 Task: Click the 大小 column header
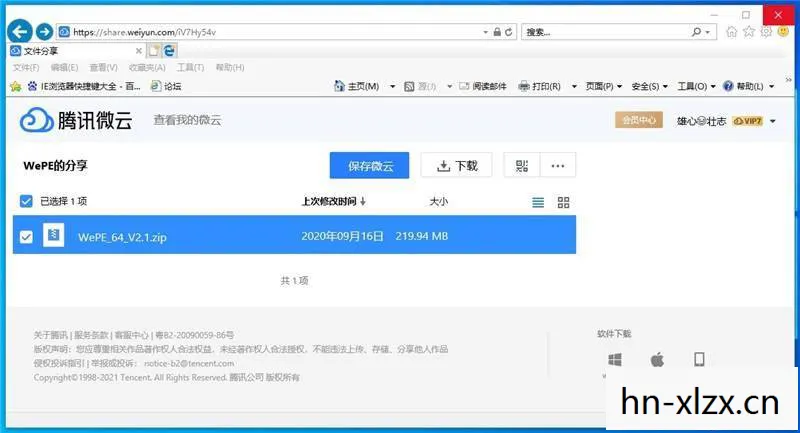pyautogui.click(x=438, y=201)
